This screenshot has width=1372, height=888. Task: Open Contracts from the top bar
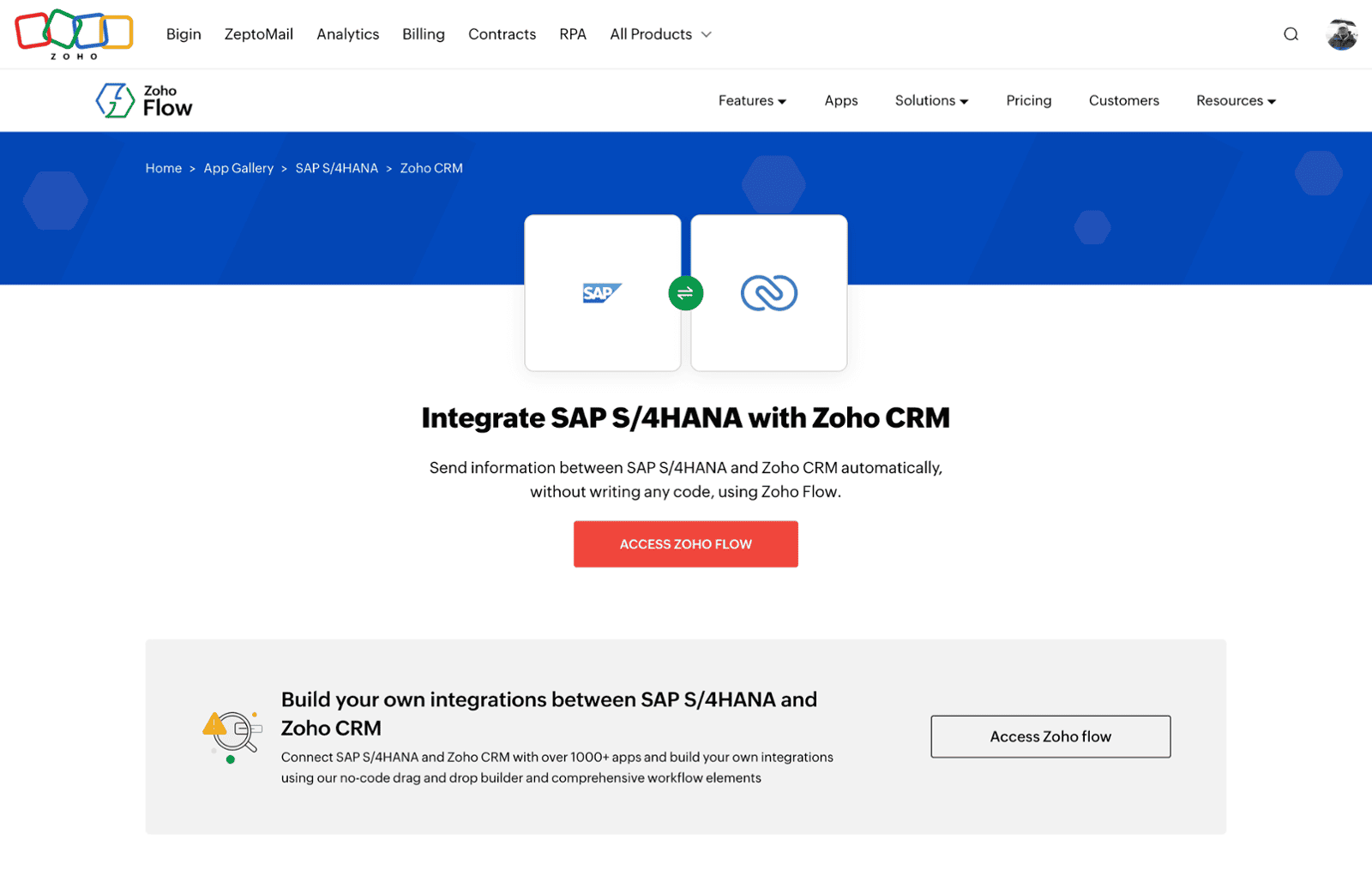[502, 34]
